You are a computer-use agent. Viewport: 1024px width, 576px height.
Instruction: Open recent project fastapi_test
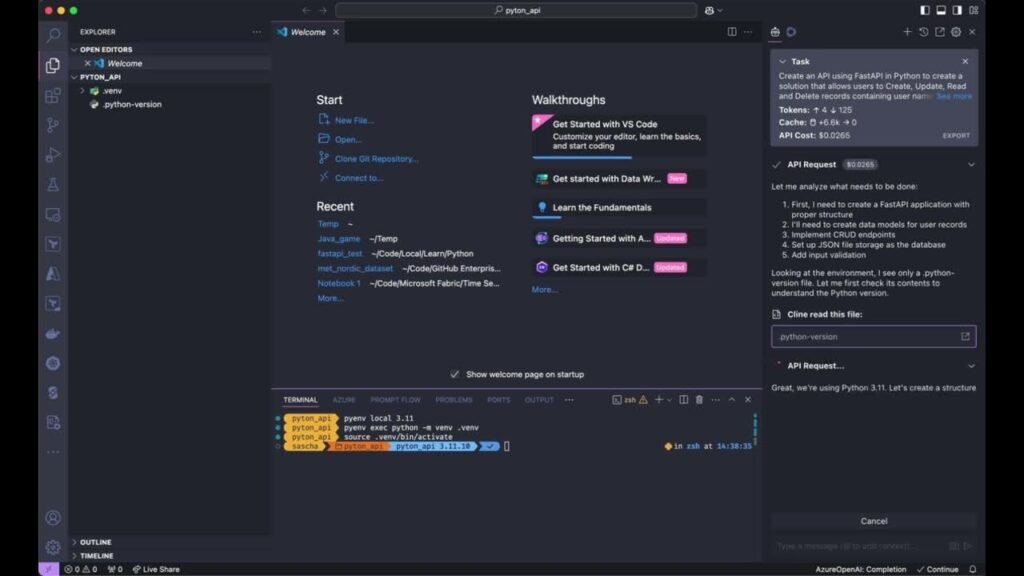(340, 253)
